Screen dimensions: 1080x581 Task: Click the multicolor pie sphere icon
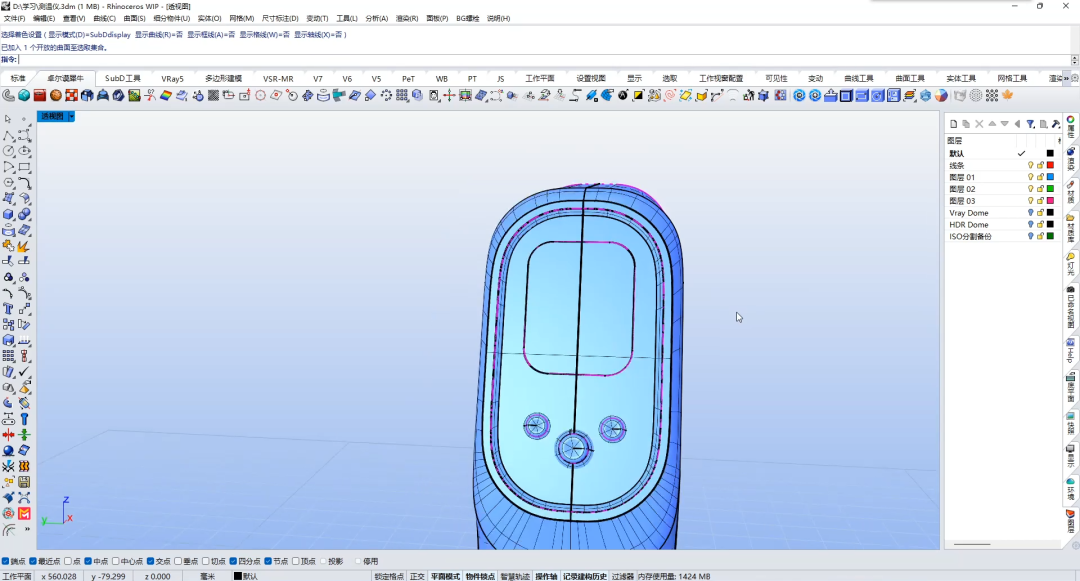tap(941, 96)
